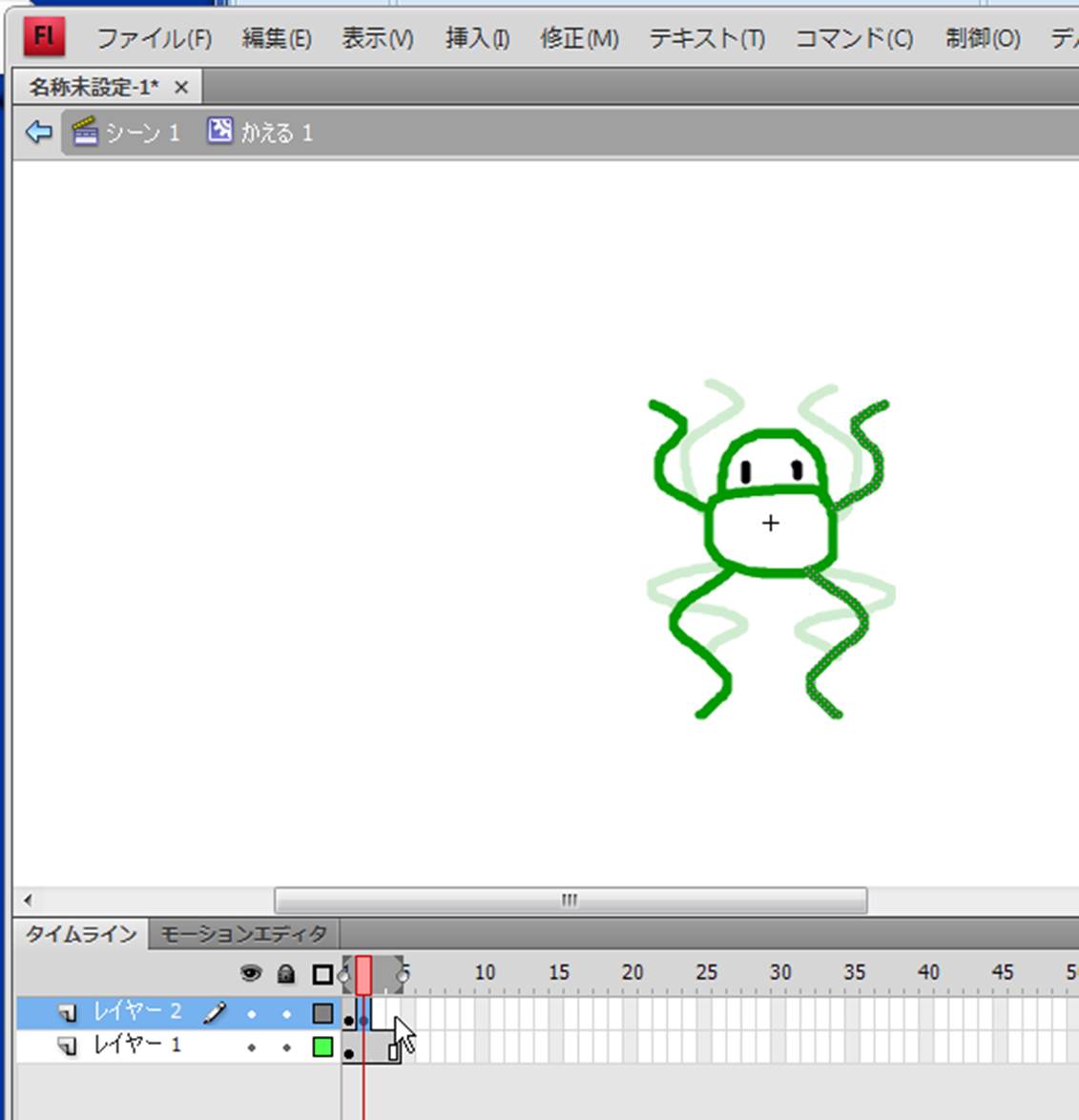Click the outline square icon in the layer header
The width and height of the screenshot is (1079, 1120).
point(322,974)
